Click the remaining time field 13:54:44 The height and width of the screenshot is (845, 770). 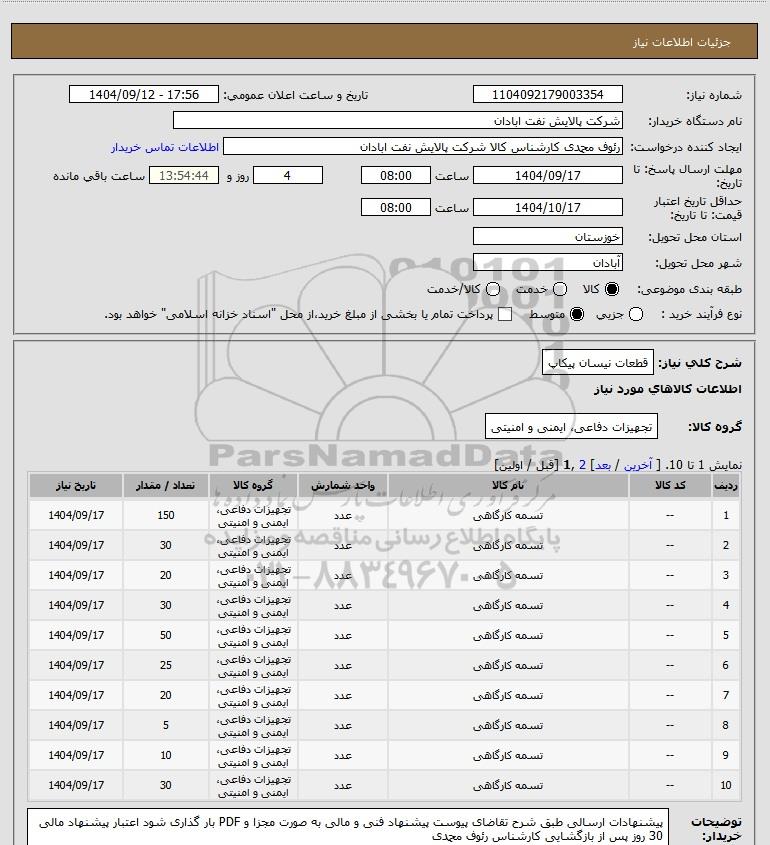pos(184,175)
